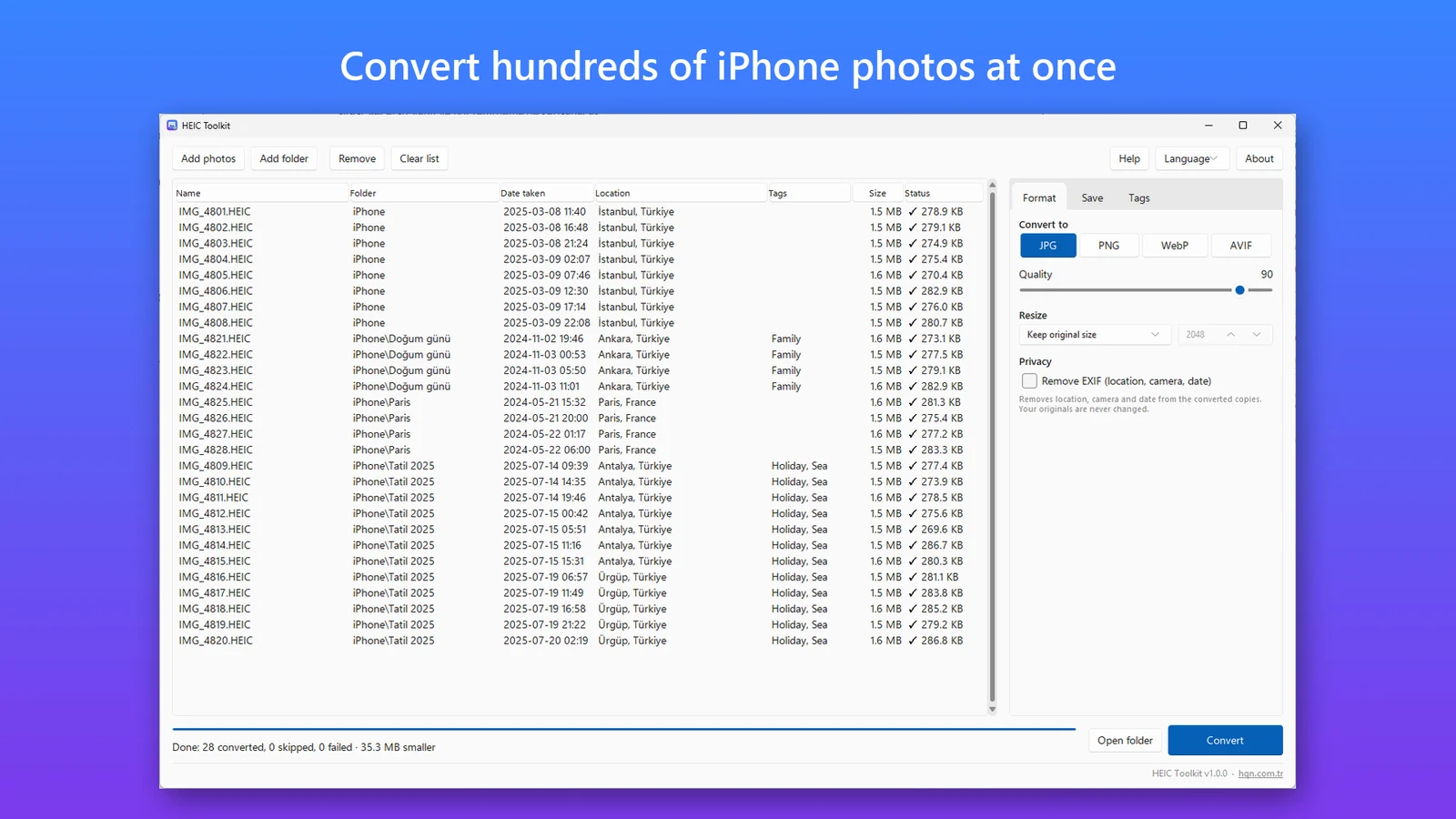
Task: Decrease resize value with down stepper arrow
Action: click(x=1257, y=335)
